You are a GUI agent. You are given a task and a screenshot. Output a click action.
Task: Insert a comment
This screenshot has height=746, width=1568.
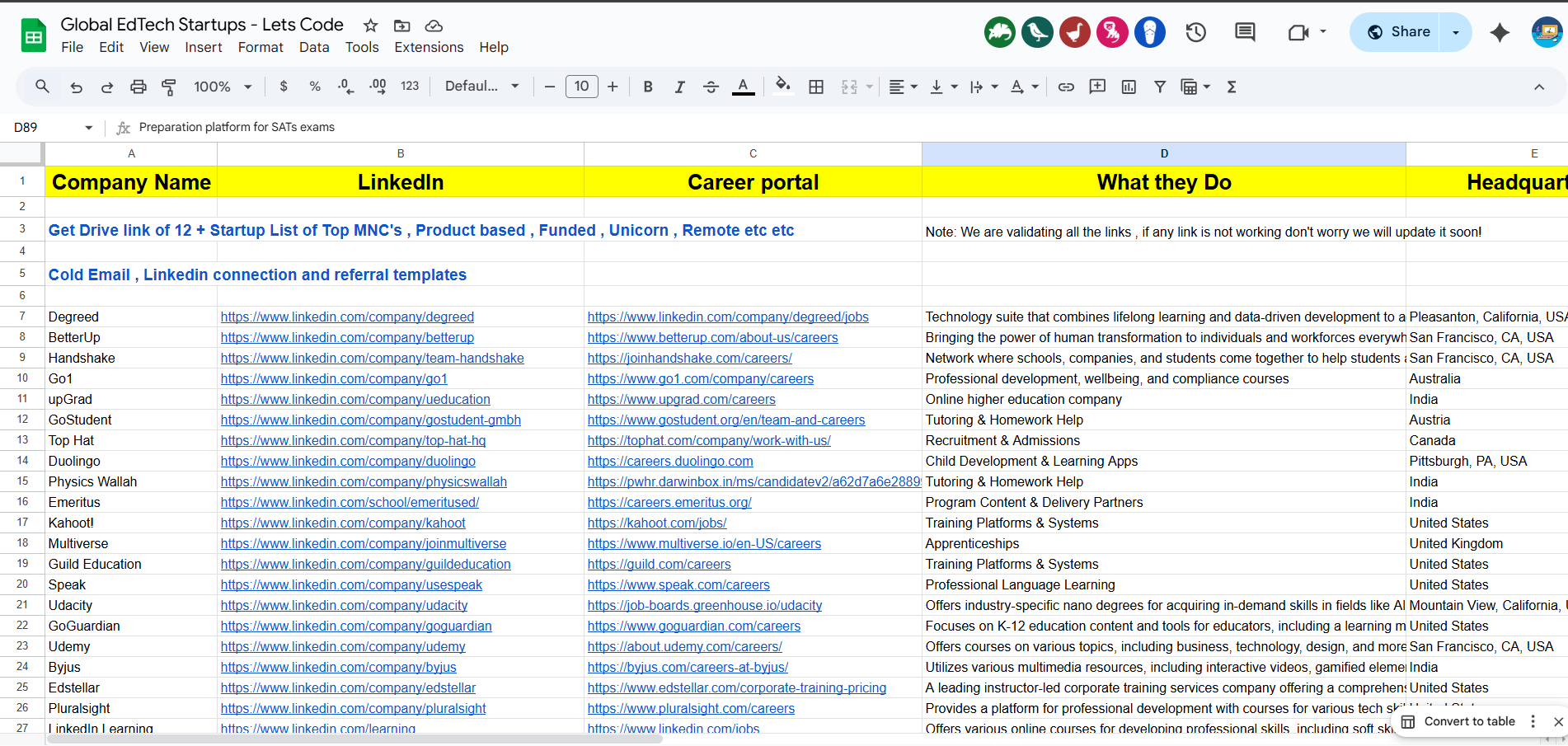tap(1097, 87)
